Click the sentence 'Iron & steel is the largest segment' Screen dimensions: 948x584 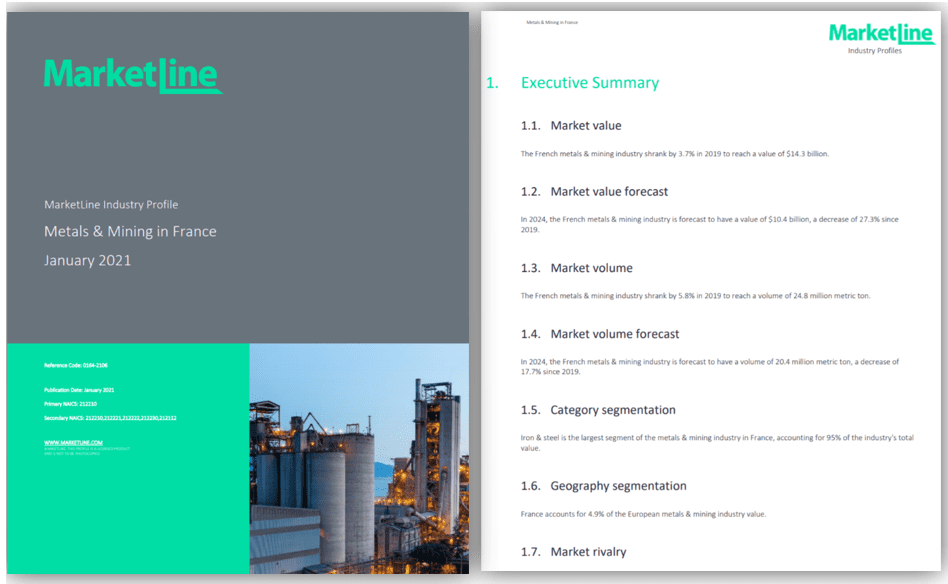coord(717,443)
